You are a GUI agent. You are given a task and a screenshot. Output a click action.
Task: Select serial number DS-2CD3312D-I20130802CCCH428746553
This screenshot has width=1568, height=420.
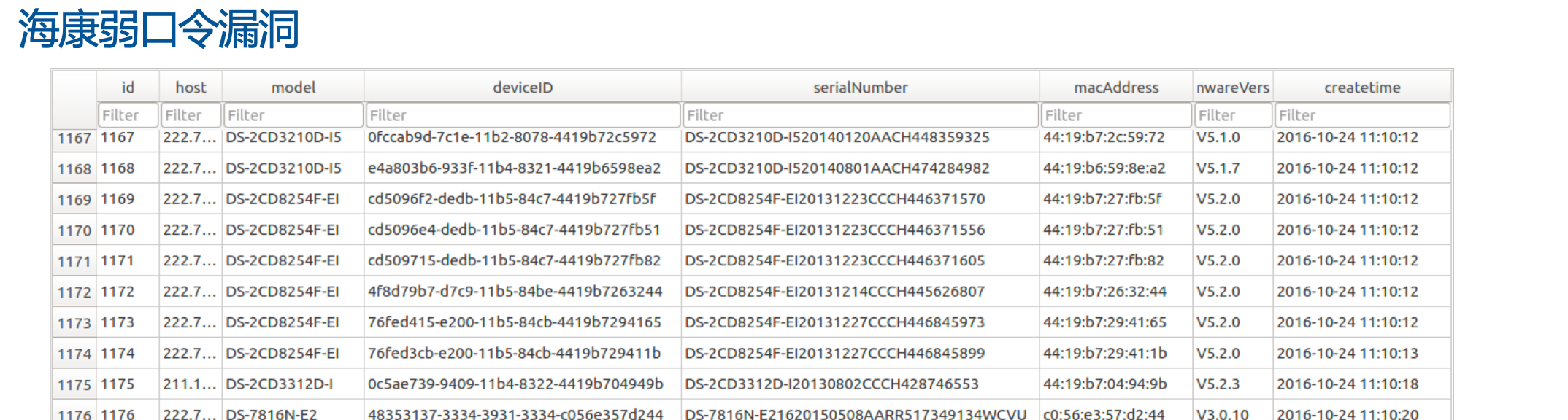pyautogui.click(x=860, y=384)
